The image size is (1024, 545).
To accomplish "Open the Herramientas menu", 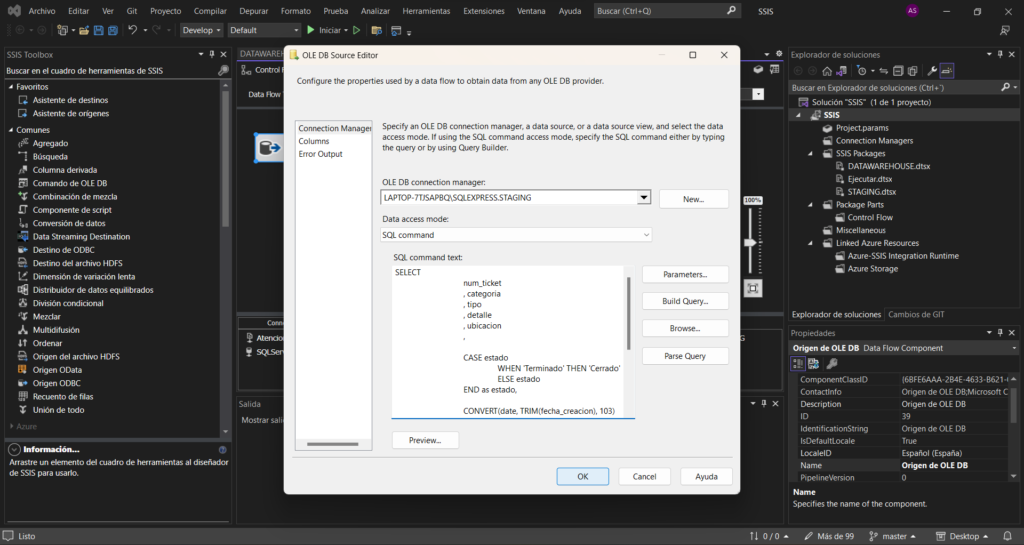I will 426,11.
